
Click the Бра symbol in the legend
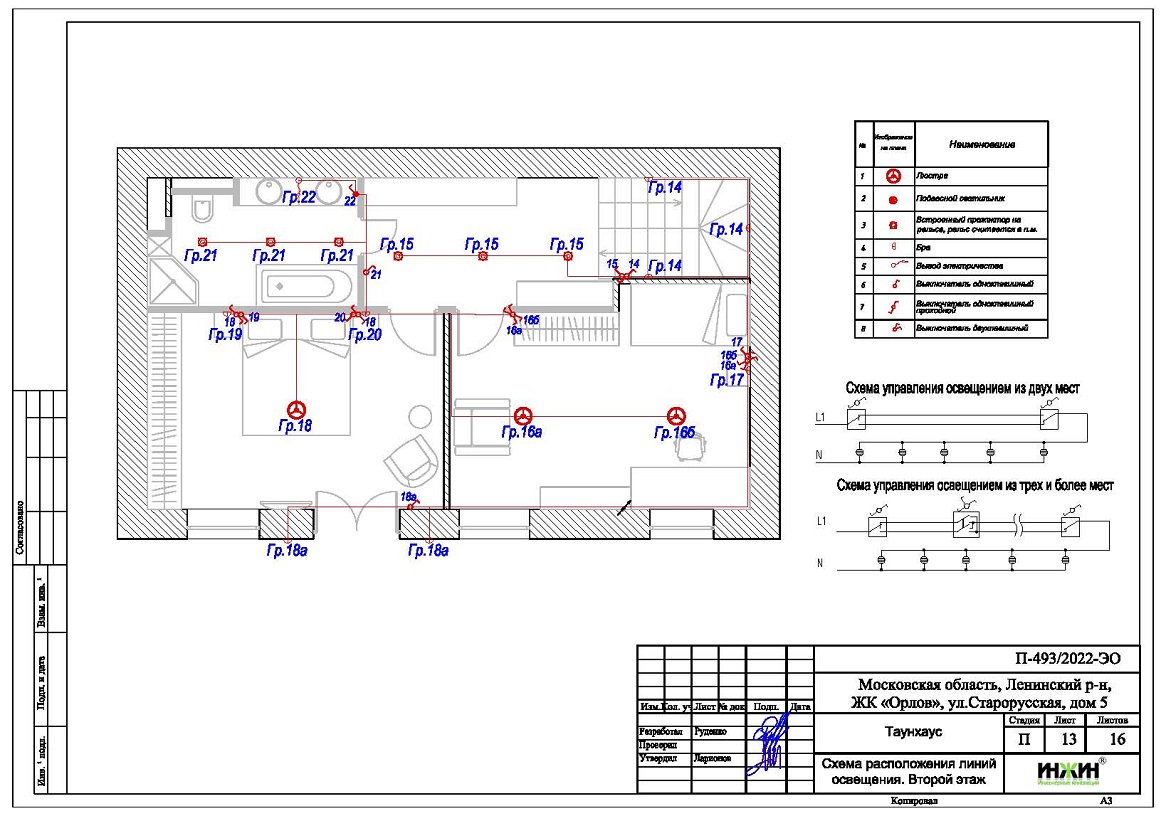click(x=892, y=244)
